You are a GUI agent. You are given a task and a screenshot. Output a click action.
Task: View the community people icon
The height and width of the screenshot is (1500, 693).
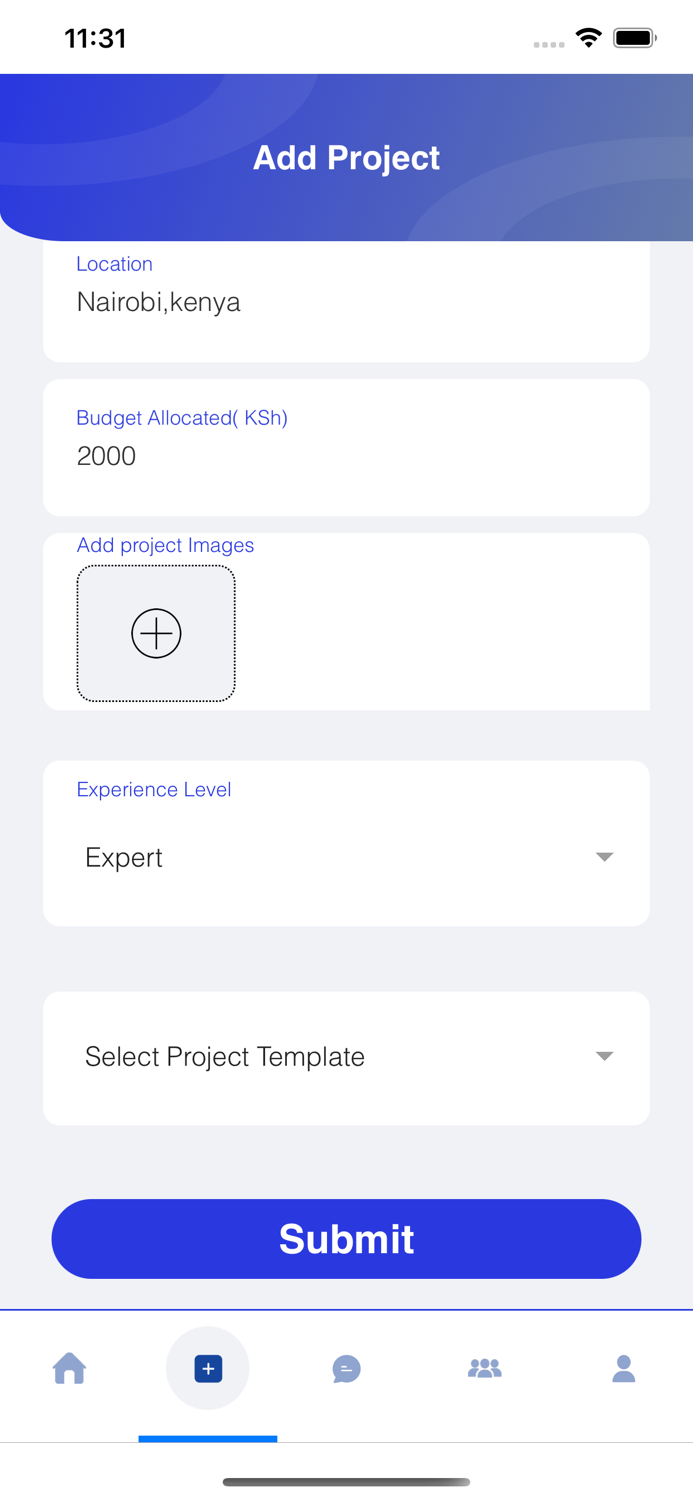(x=485, y=1368)
